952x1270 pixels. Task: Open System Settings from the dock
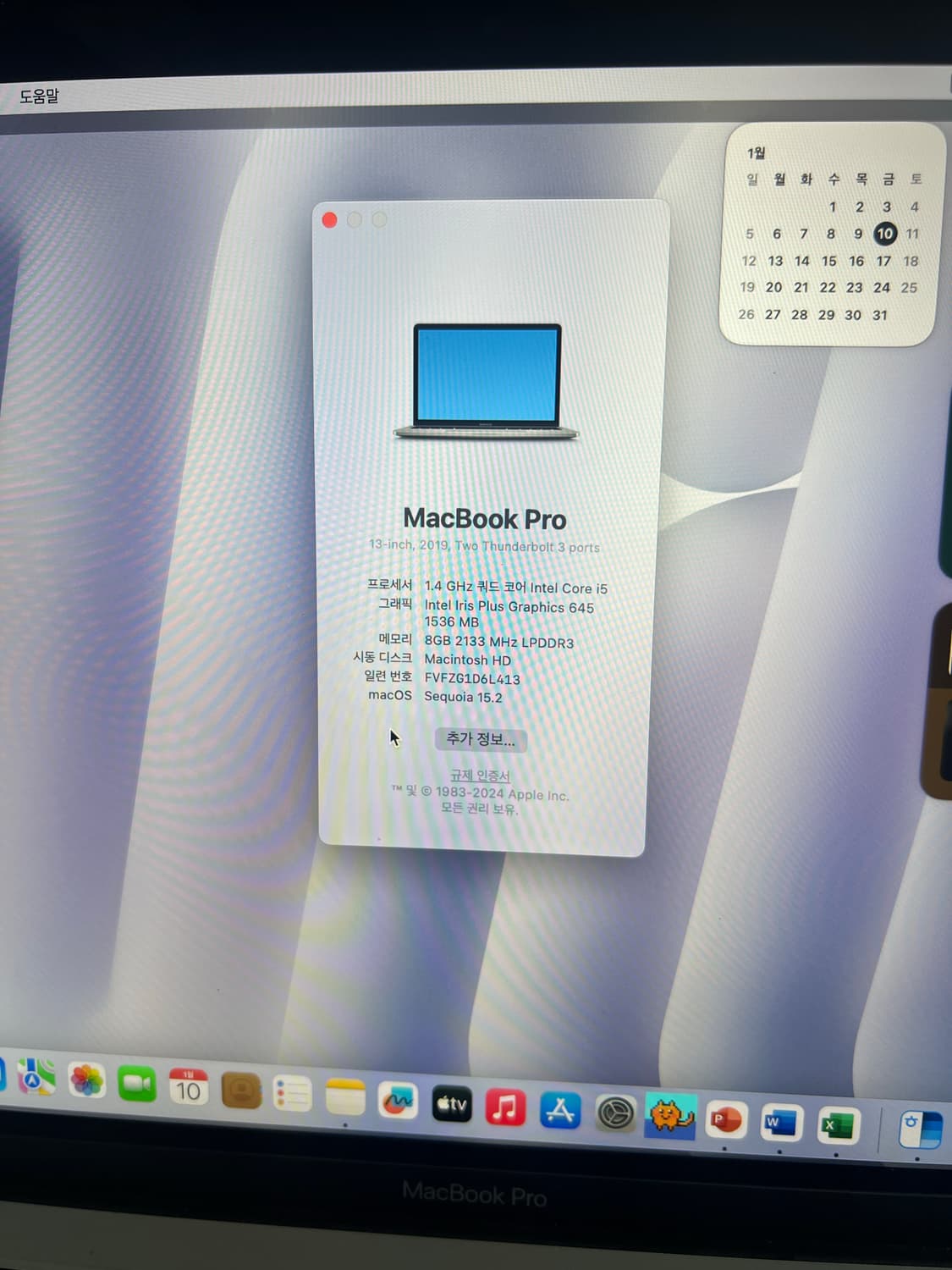point(616,1113)
